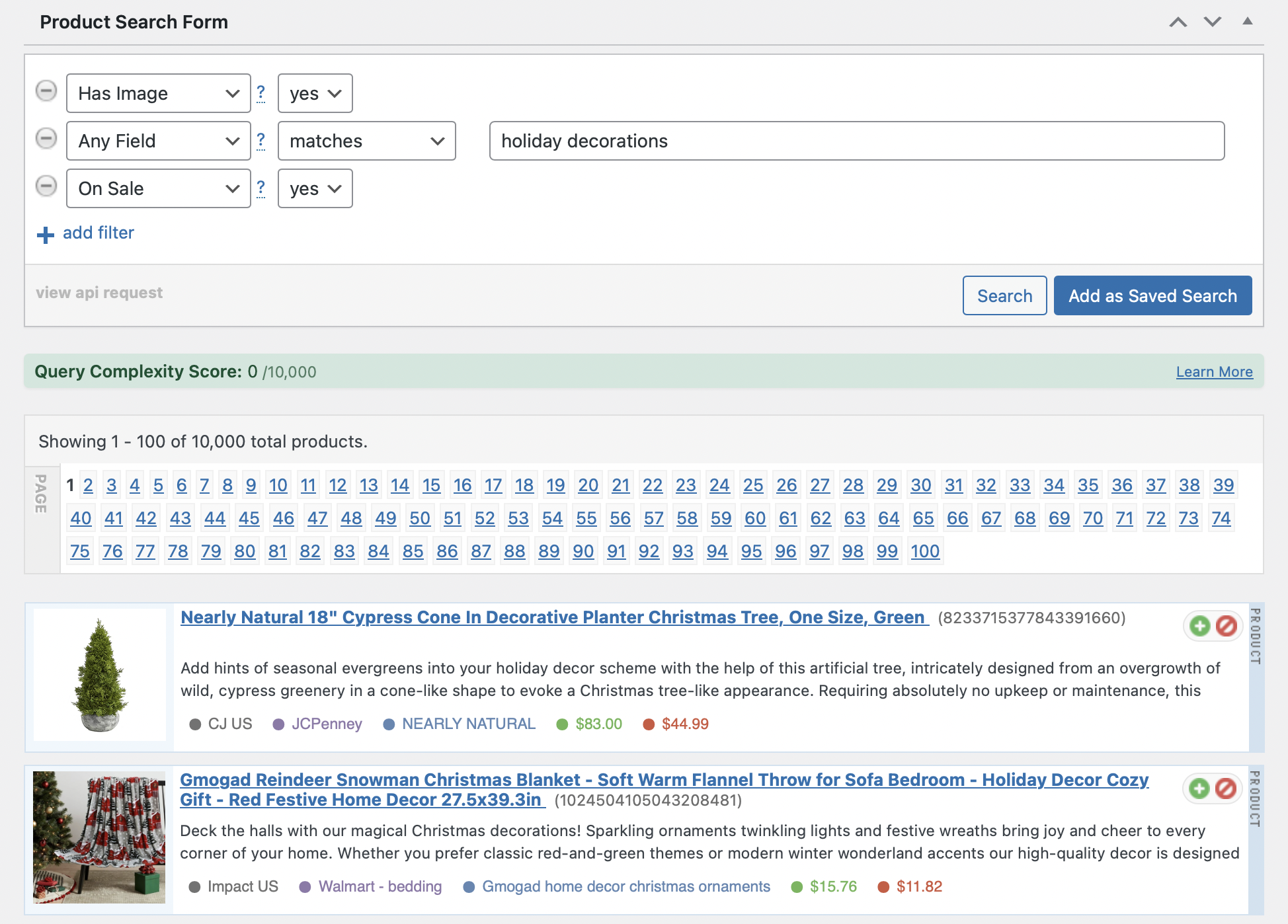Change the On Sale yes value dropdown
The image size is (1288, 924).
coord(315,188)
